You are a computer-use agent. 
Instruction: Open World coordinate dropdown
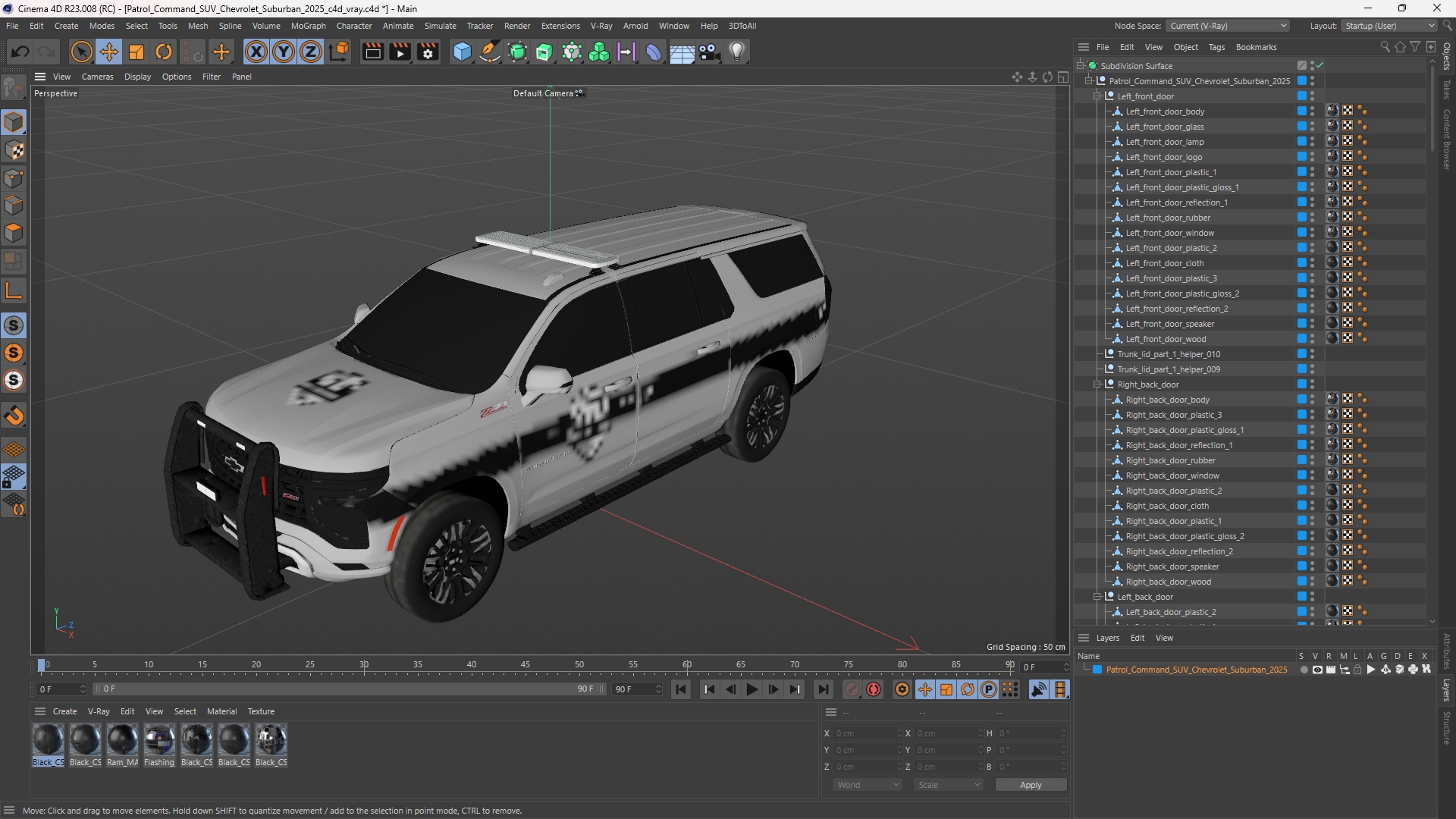tap(868, 785)
